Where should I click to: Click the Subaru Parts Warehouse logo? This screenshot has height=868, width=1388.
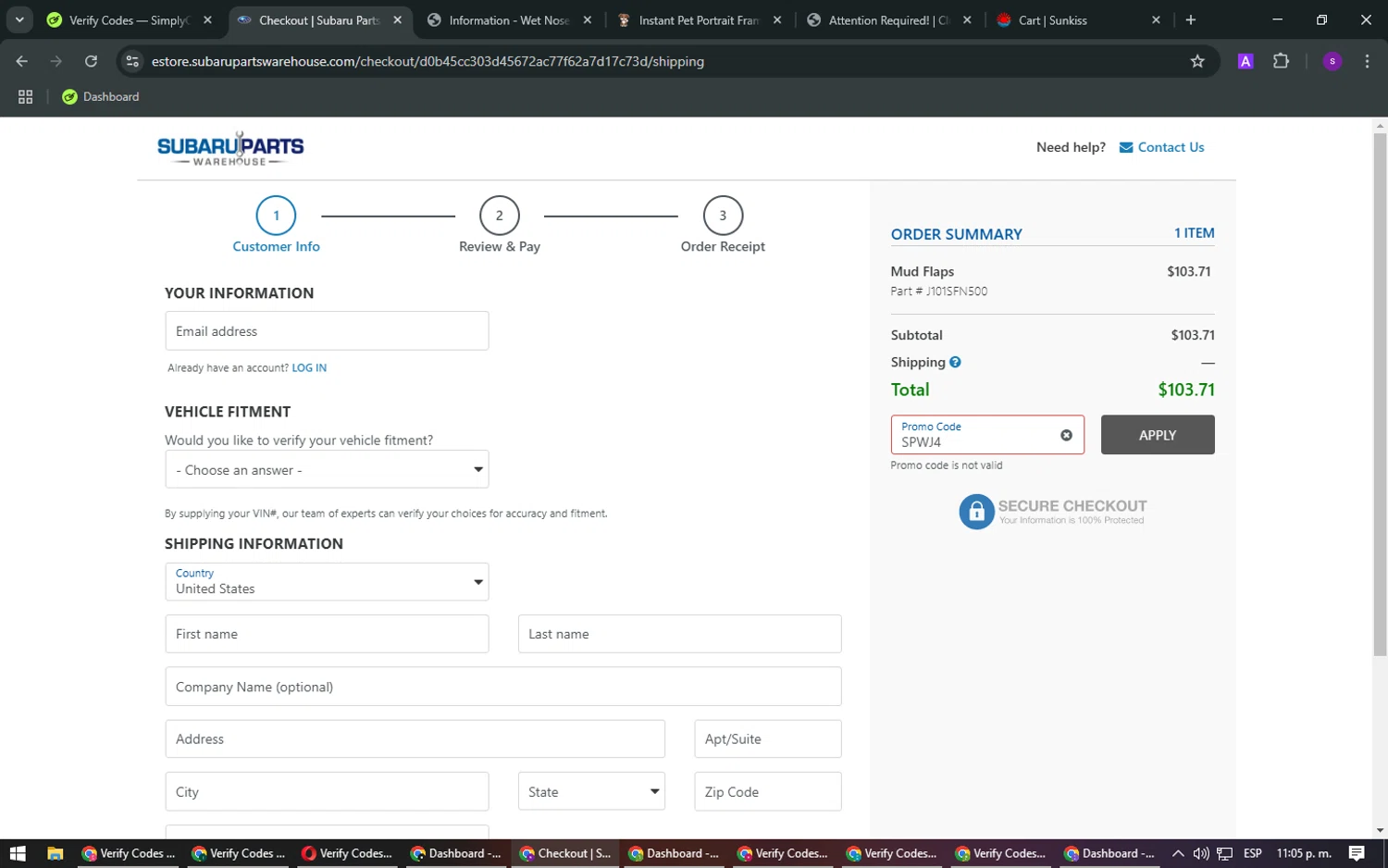tap(230, 148)
